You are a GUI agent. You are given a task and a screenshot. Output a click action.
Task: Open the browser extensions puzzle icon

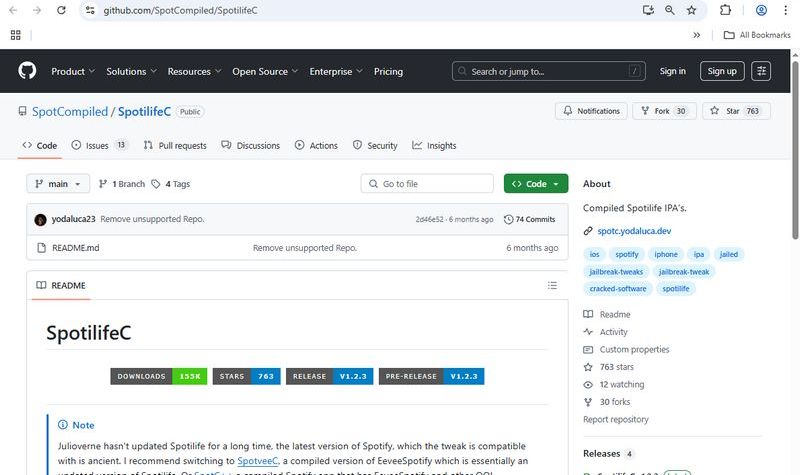pos(725,10)
